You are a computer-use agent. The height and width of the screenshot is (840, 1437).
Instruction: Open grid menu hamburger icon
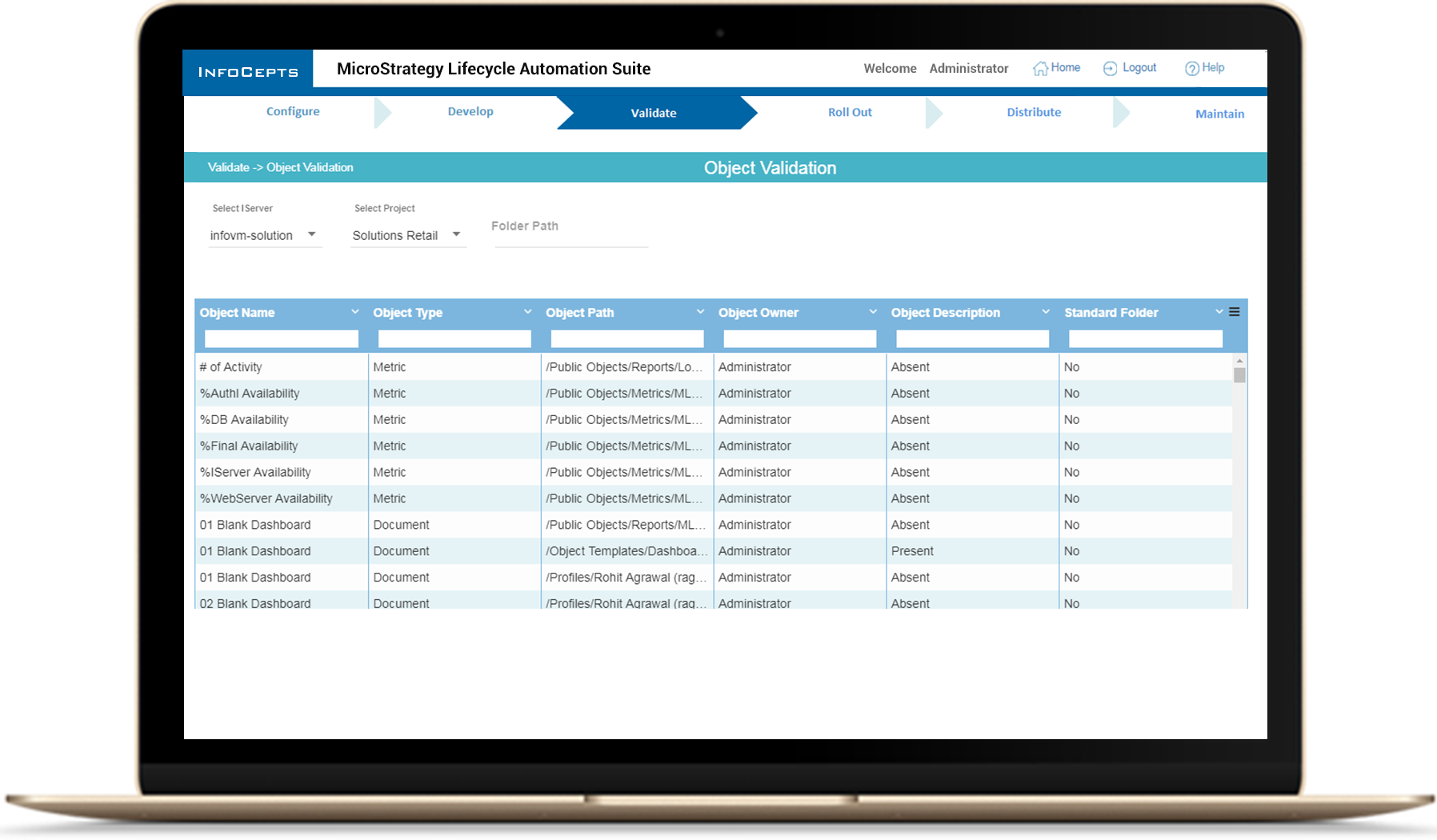[x=1235, y=312]
